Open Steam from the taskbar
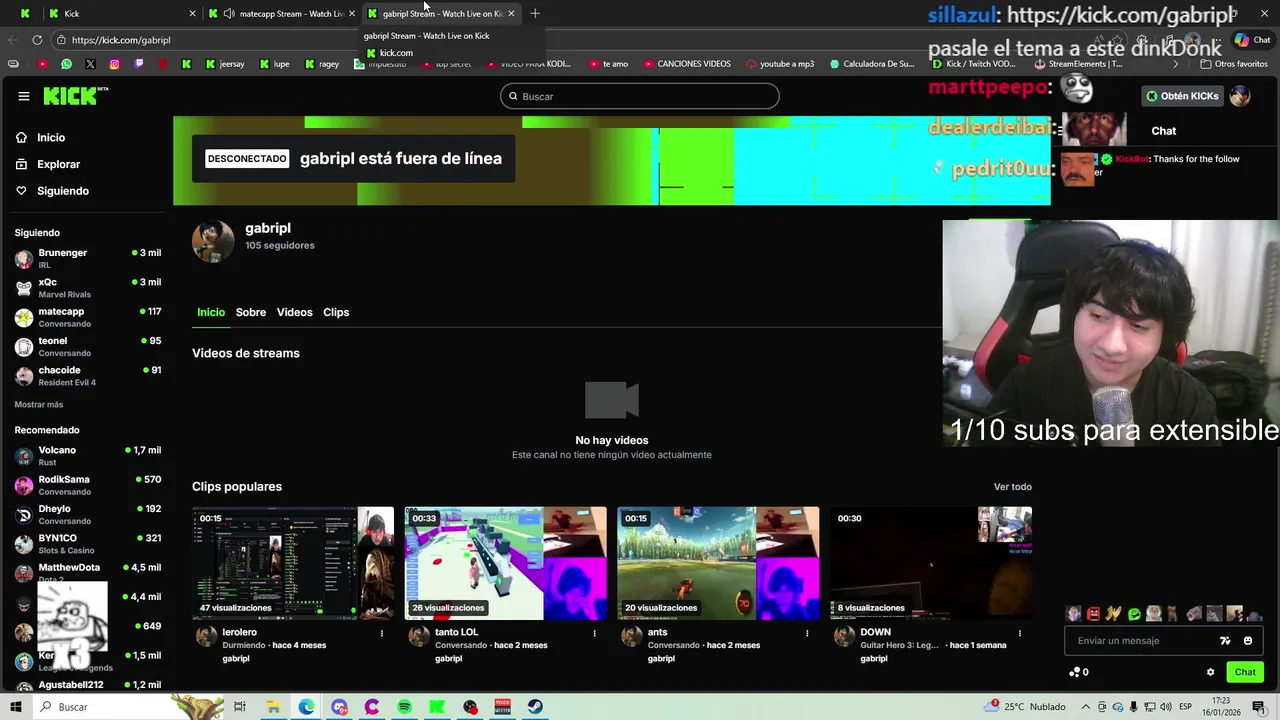The image size is (1280, 720). [536, 707]
